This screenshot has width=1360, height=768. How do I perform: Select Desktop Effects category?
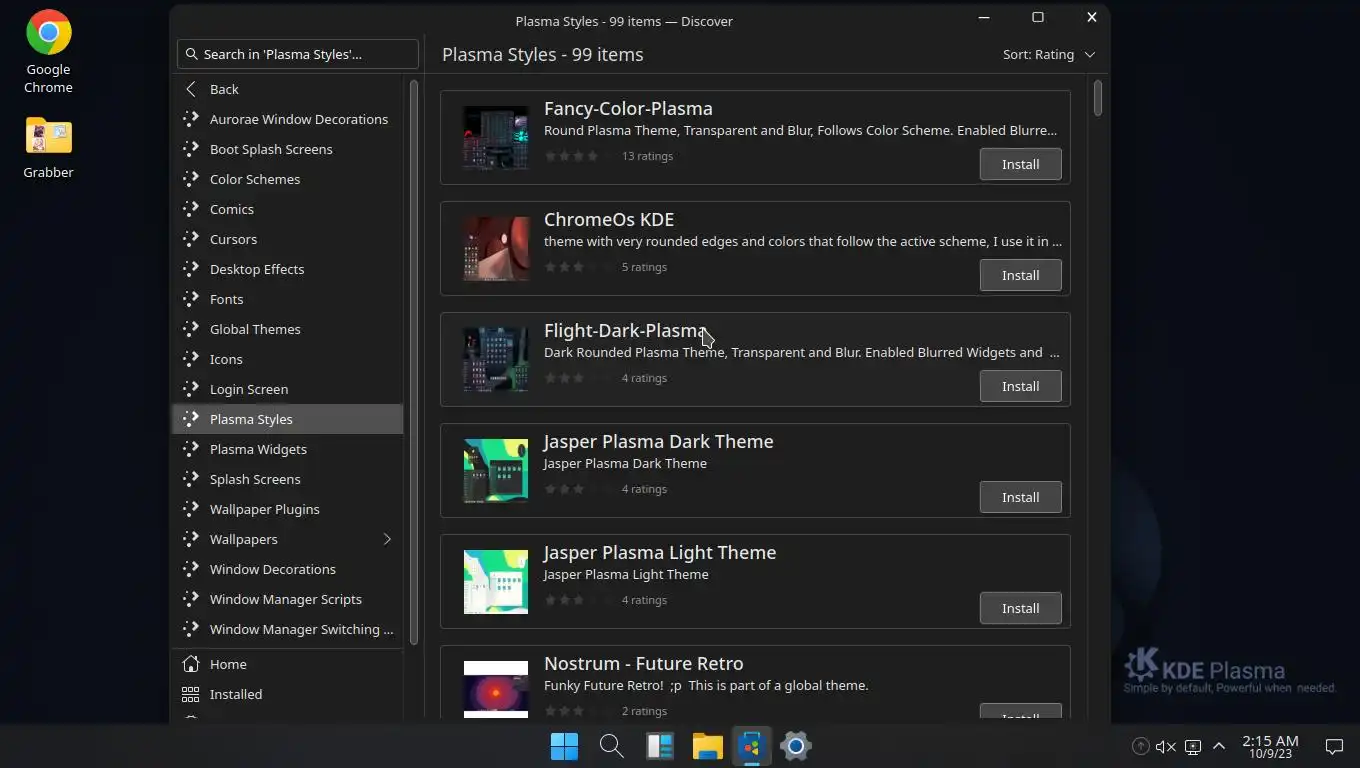coord(288,269)
